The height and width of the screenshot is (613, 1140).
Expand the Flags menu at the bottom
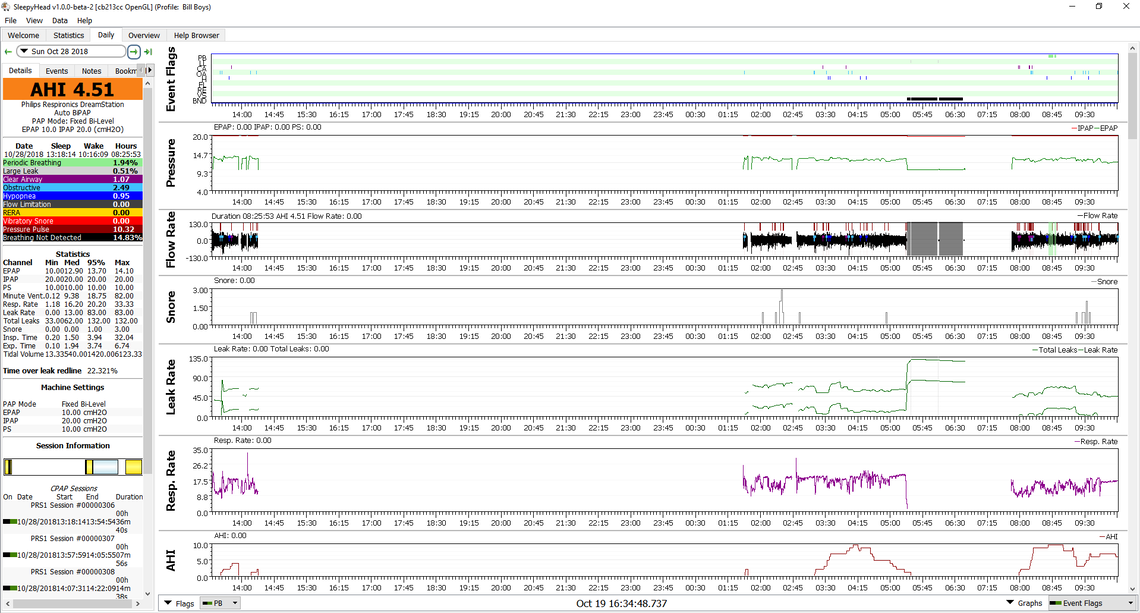pyautogui.click(x=179, y=604)
